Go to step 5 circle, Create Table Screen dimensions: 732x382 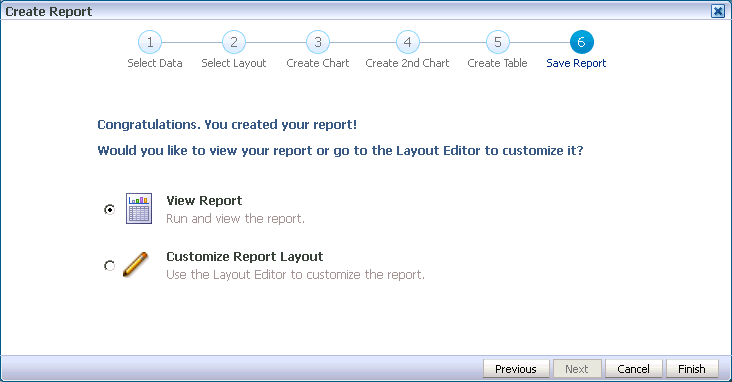tap(498, 42)
